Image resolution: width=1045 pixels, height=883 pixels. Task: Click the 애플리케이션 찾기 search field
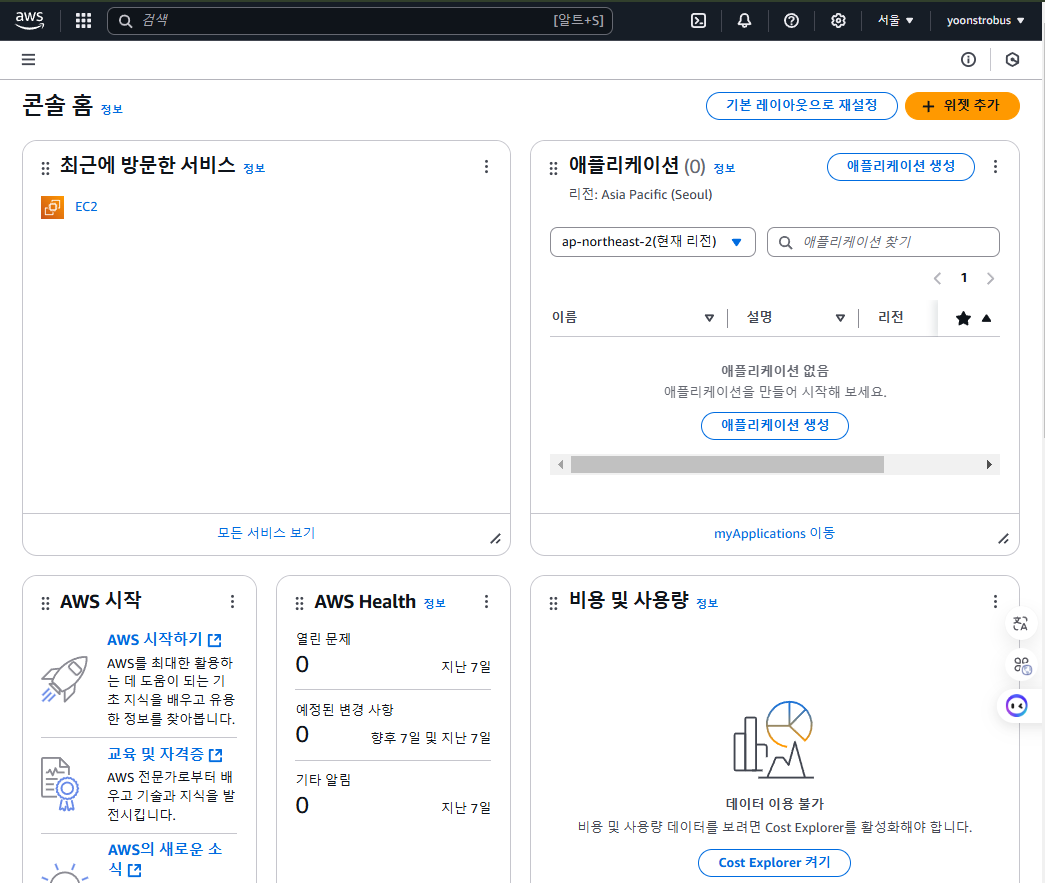883,242
